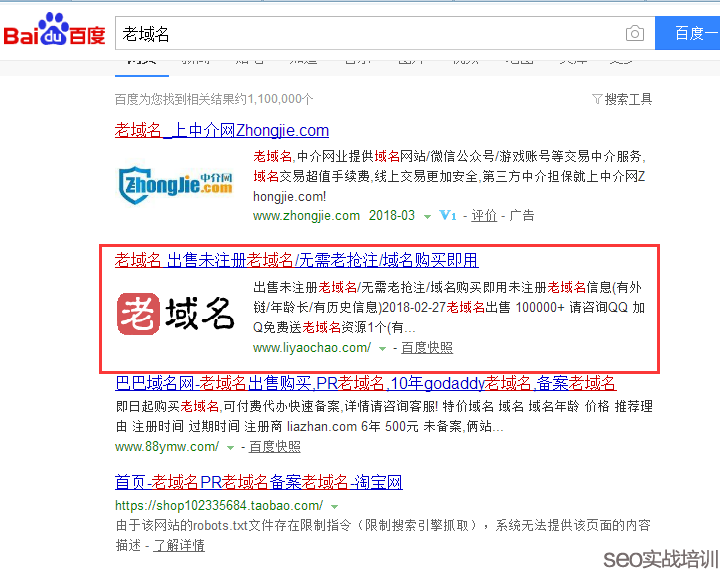Click the 了解详情 link for taobao result
This screenshot has width=720, height=573.
[x=179, y=546]
